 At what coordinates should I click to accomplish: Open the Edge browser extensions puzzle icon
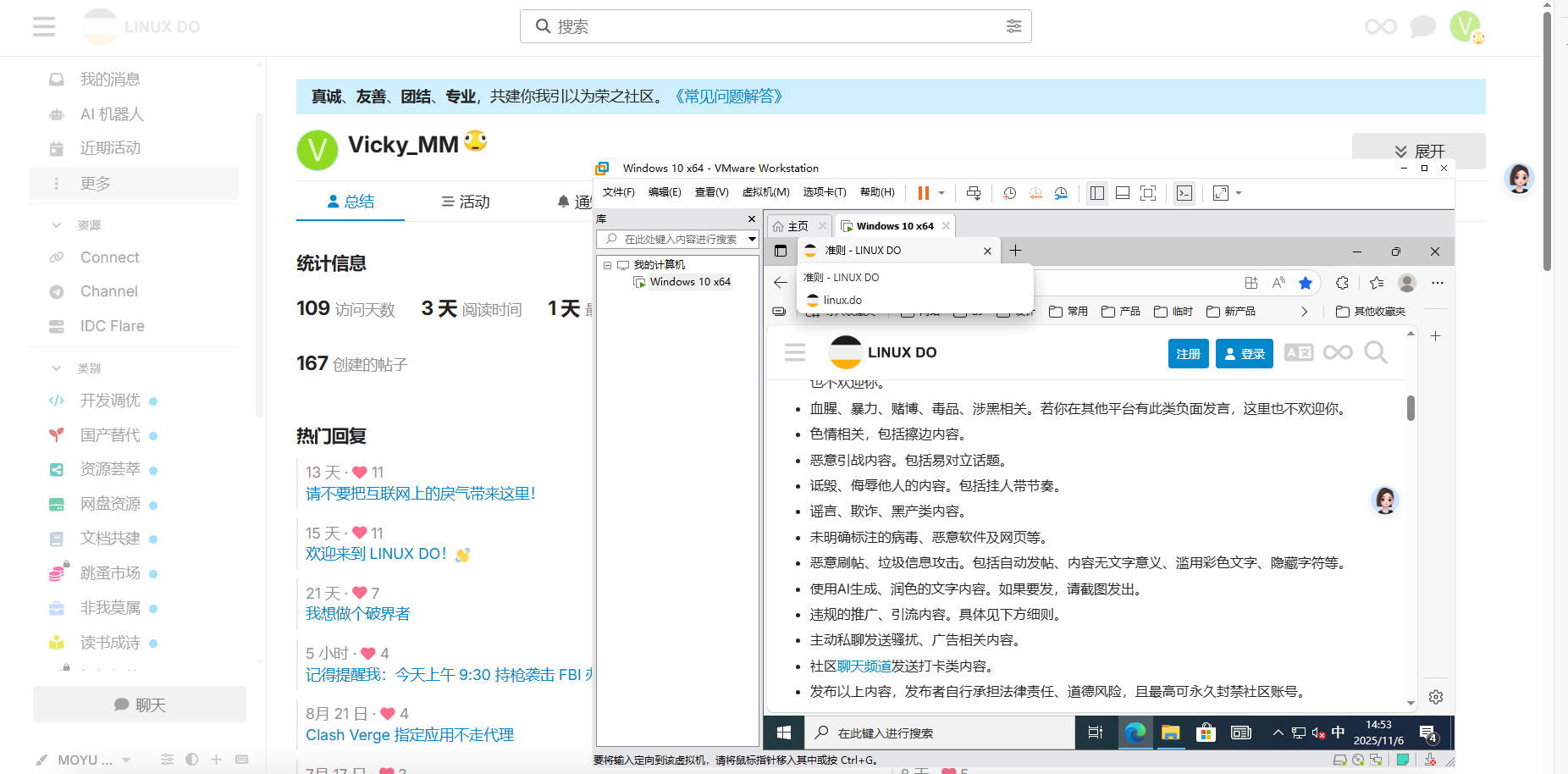pyautogui.click(x=1342, y=283)
